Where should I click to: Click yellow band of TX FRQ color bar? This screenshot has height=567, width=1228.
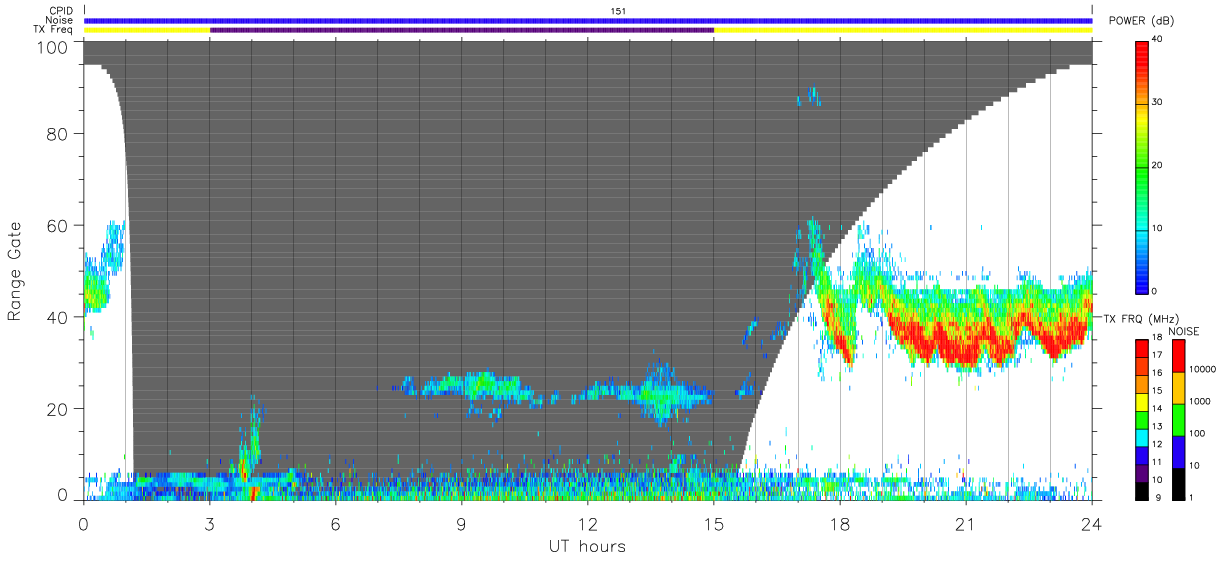tap(1141, 401)
